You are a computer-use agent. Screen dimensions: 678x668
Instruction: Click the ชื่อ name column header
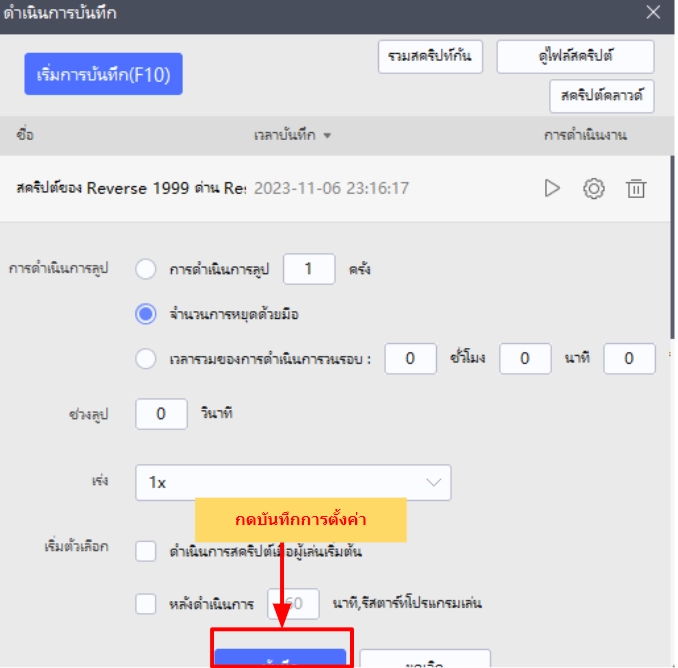click(x=25, y=135)
